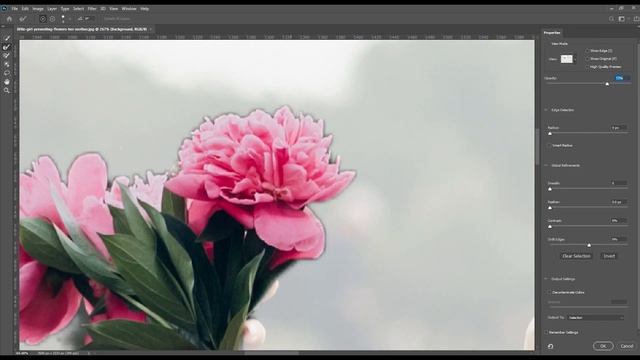This screenshot has height=360, width=640.
Task: Open the 3D menu
Action: [x=103, y=9]
